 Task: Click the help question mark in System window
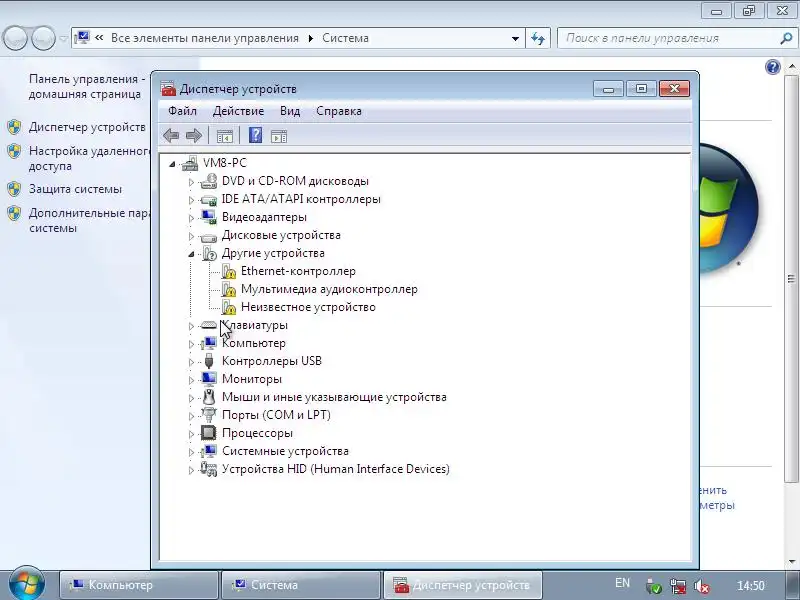tap(773, 67)
